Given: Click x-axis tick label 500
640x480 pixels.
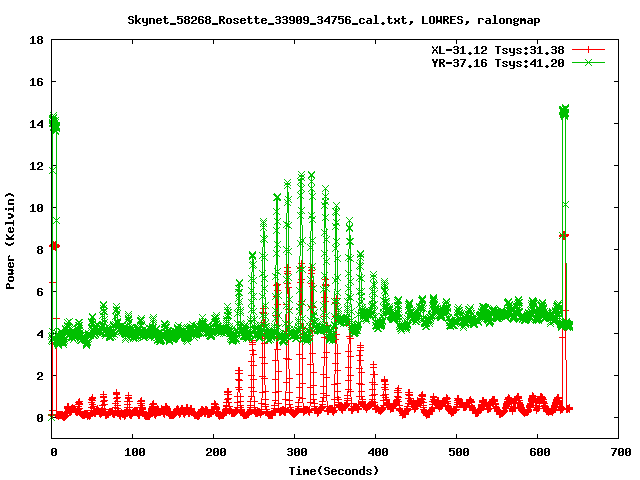Looking at the screenshot, I should pos(458,452).
